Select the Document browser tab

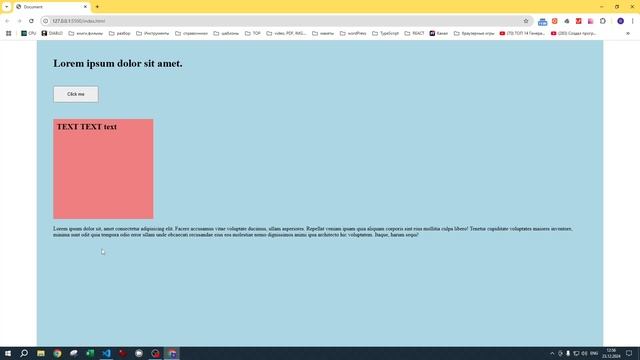tap(51, 7)
